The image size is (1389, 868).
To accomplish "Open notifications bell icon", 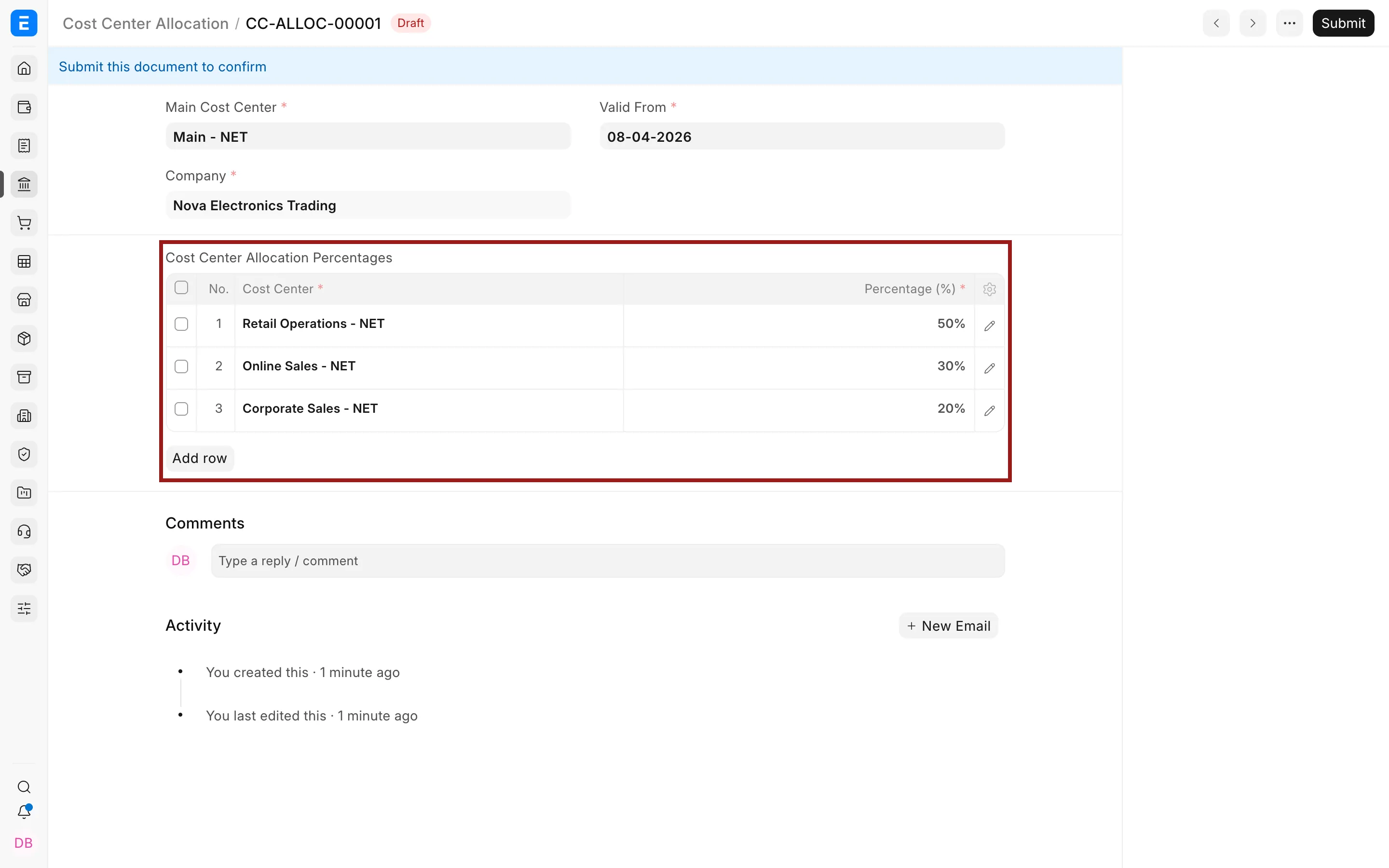I will [x=24, y=813].
